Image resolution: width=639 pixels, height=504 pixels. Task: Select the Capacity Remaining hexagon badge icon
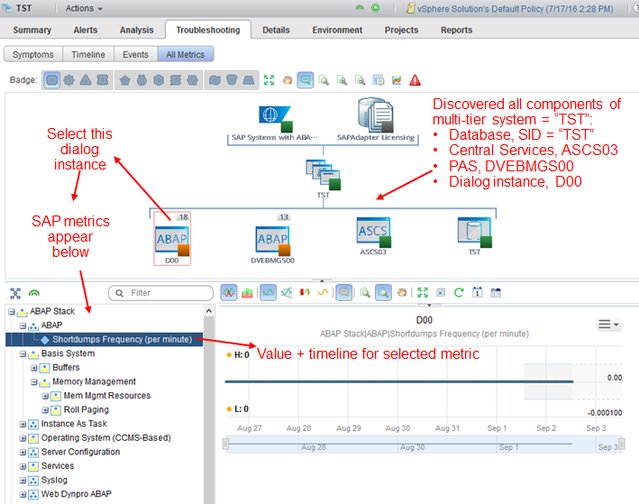(159, 80)
